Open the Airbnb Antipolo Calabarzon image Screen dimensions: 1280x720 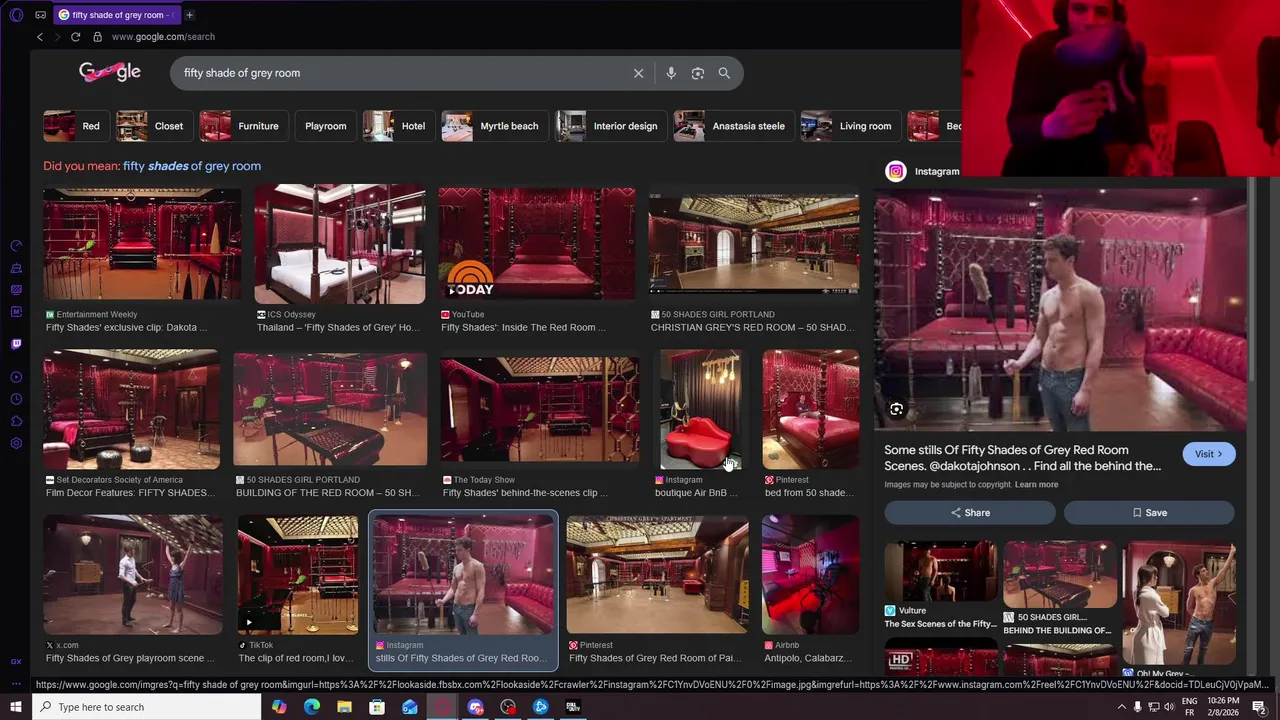(811, 575)
